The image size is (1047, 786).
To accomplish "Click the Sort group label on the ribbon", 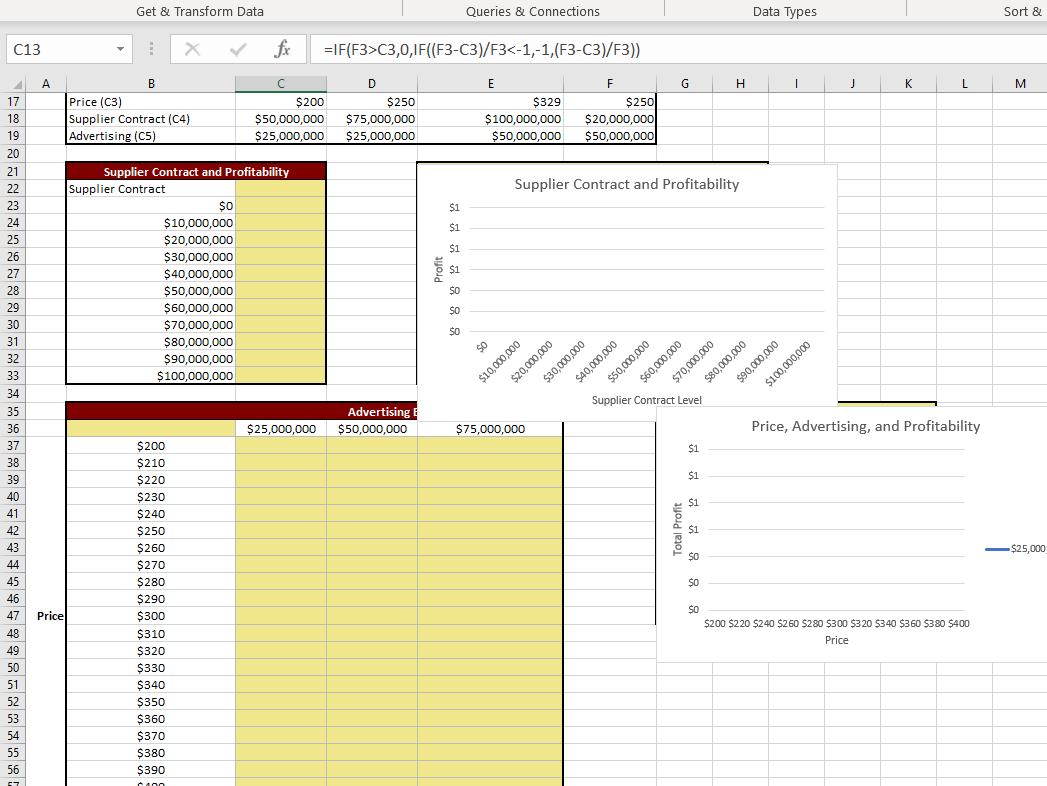I will coord(1022,11).
